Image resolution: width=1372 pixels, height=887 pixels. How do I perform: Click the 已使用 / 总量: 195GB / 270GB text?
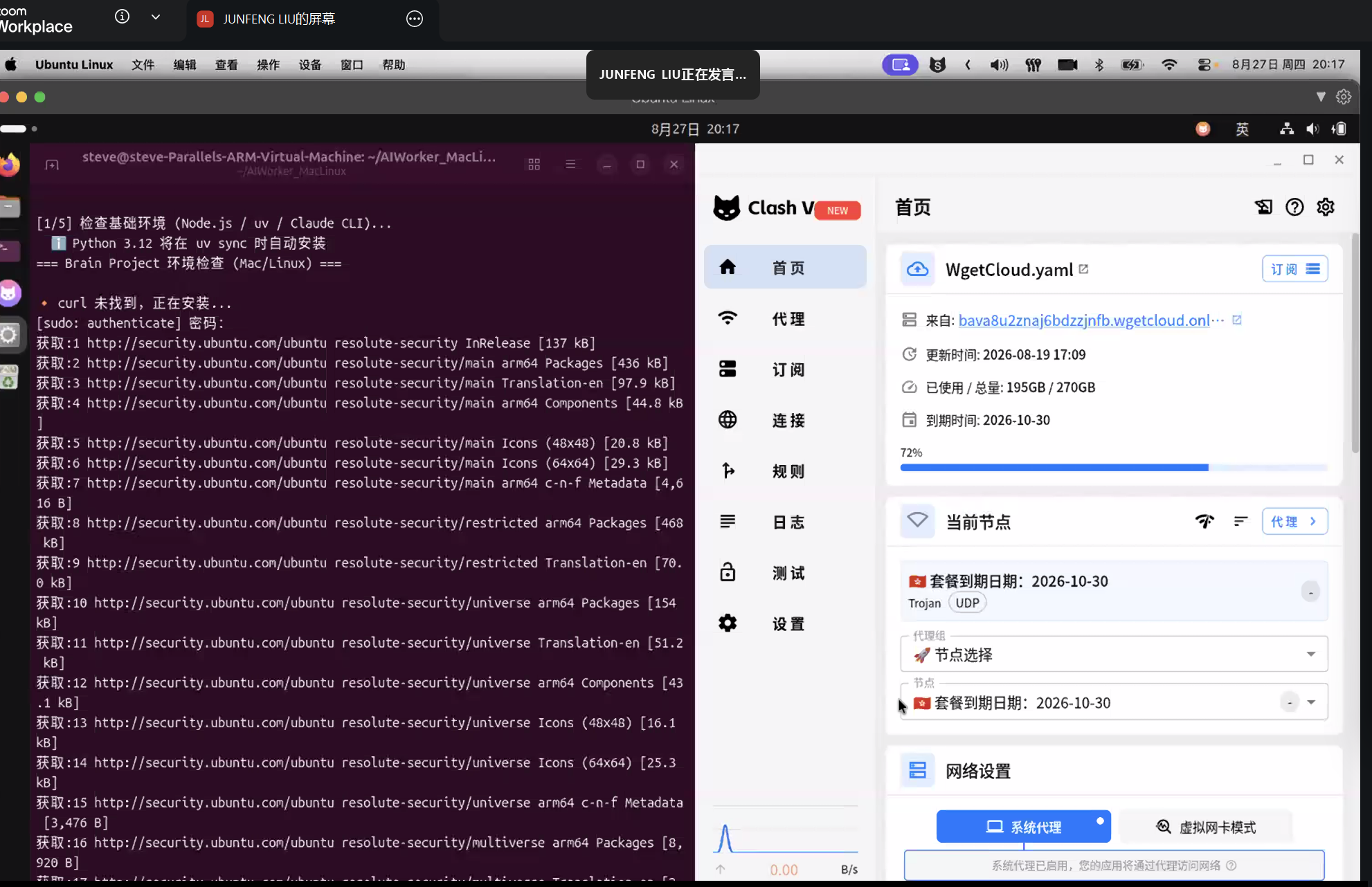coord(1011,387)
